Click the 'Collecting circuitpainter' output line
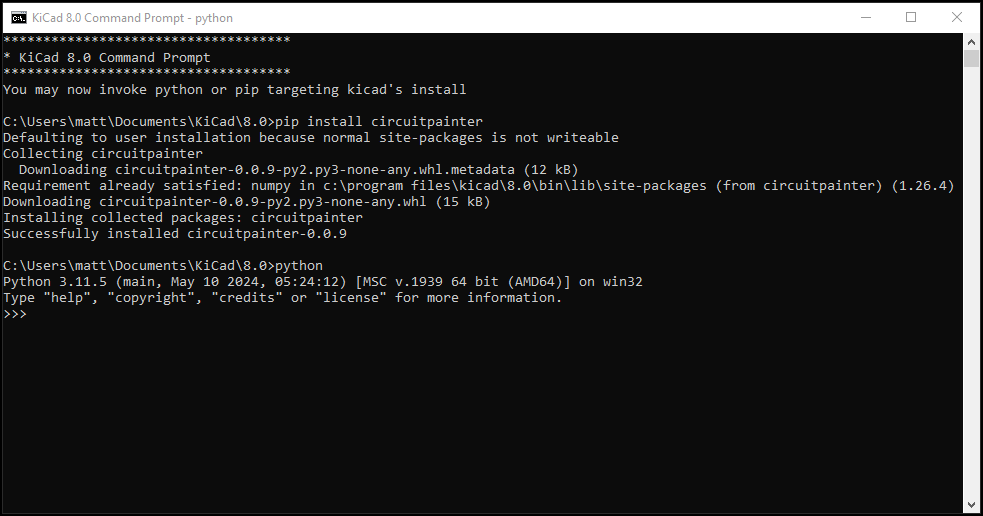The image size is (983, 516). coord(103,154)
